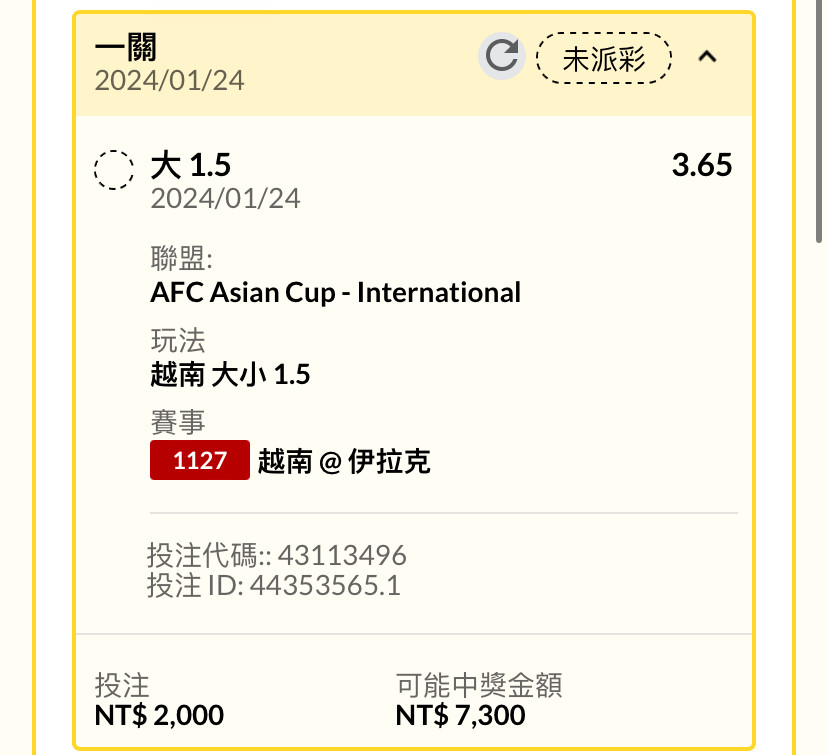Click the 一關 bet slip header title
Screen dimensions: 828x755
[126, 47]
